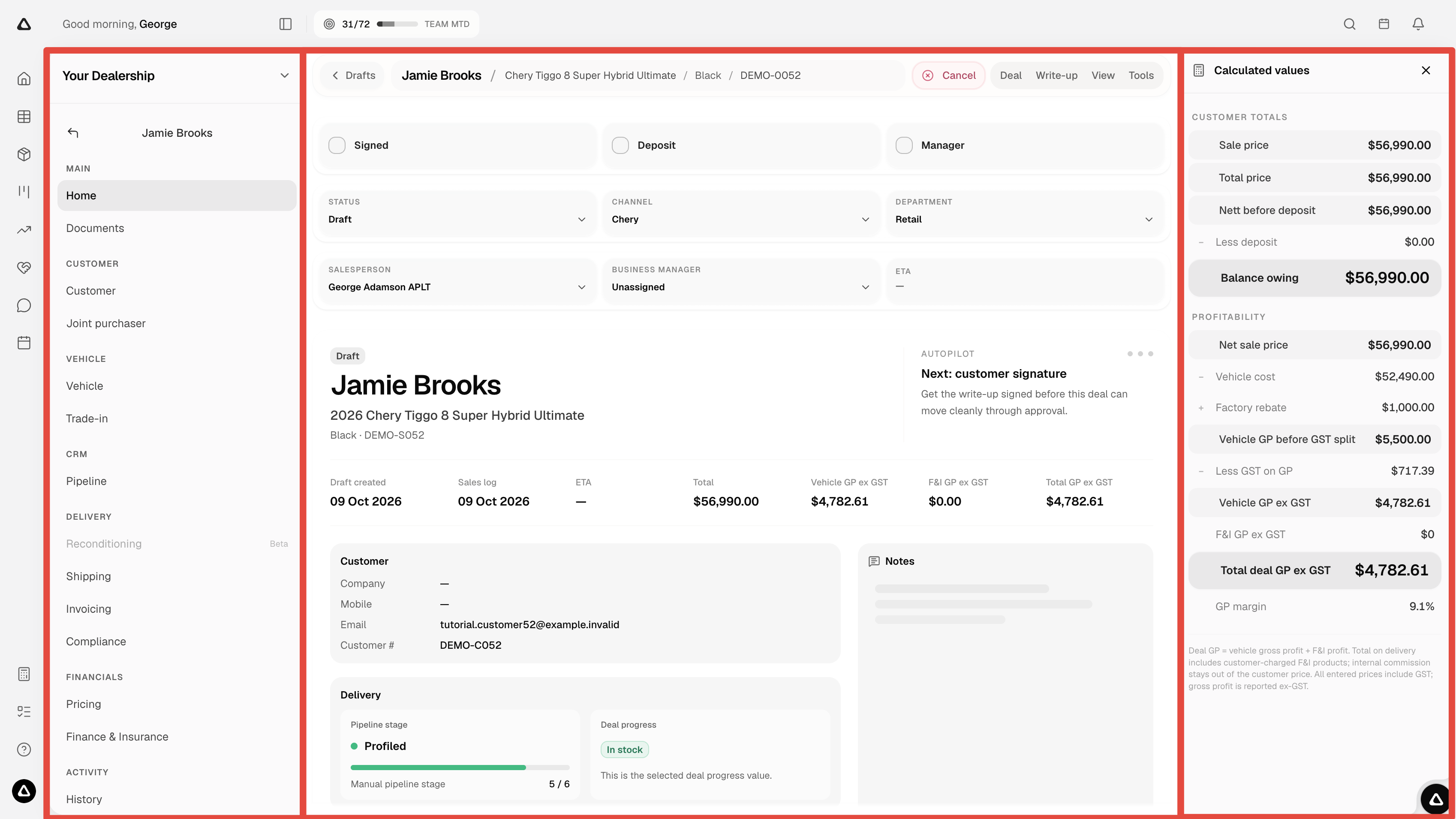Open Vehicle in the sidebar
This screenshot has height=819, width=1456.
[177, 386]
